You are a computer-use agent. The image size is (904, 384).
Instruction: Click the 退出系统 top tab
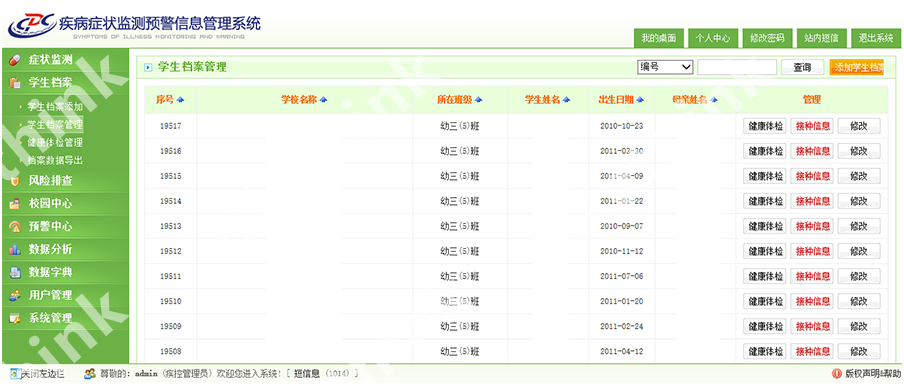tap(875, 38)
